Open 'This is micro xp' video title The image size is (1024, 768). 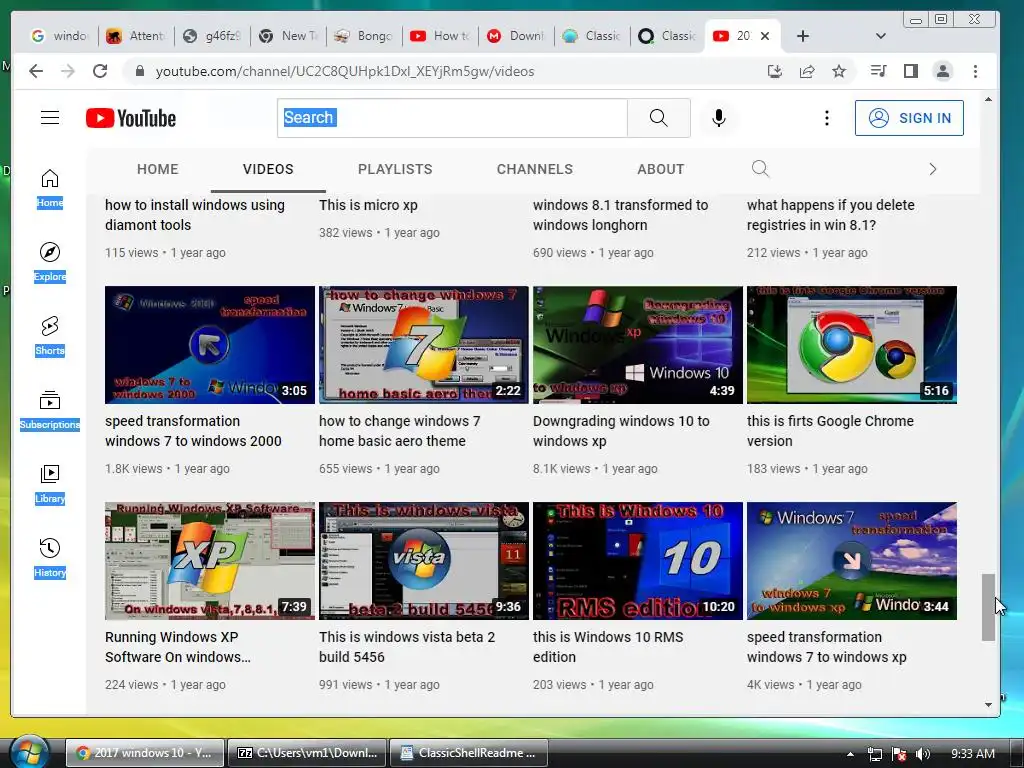[x=368, y=205]
